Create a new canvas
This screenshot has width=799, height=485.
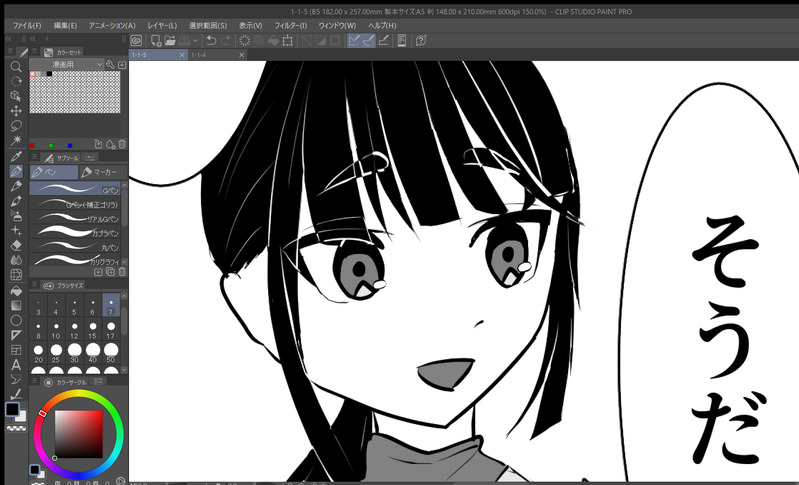click(x=156, y=41)
